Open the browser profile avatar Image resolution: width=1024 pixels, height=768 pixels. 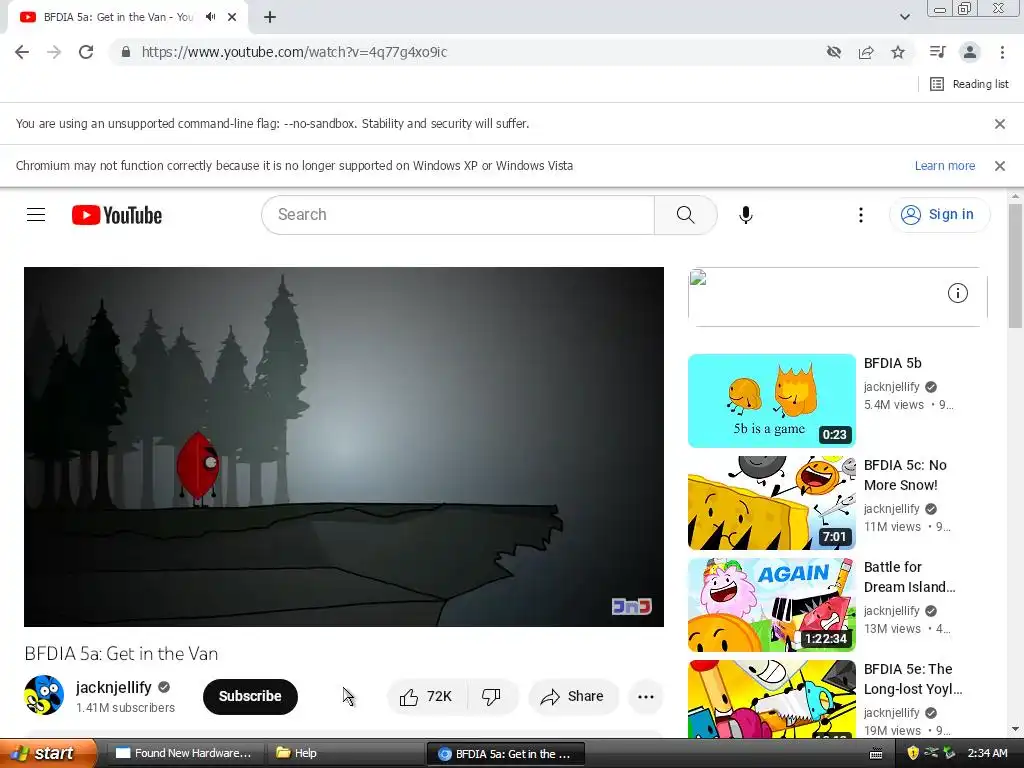pos(970,52)
